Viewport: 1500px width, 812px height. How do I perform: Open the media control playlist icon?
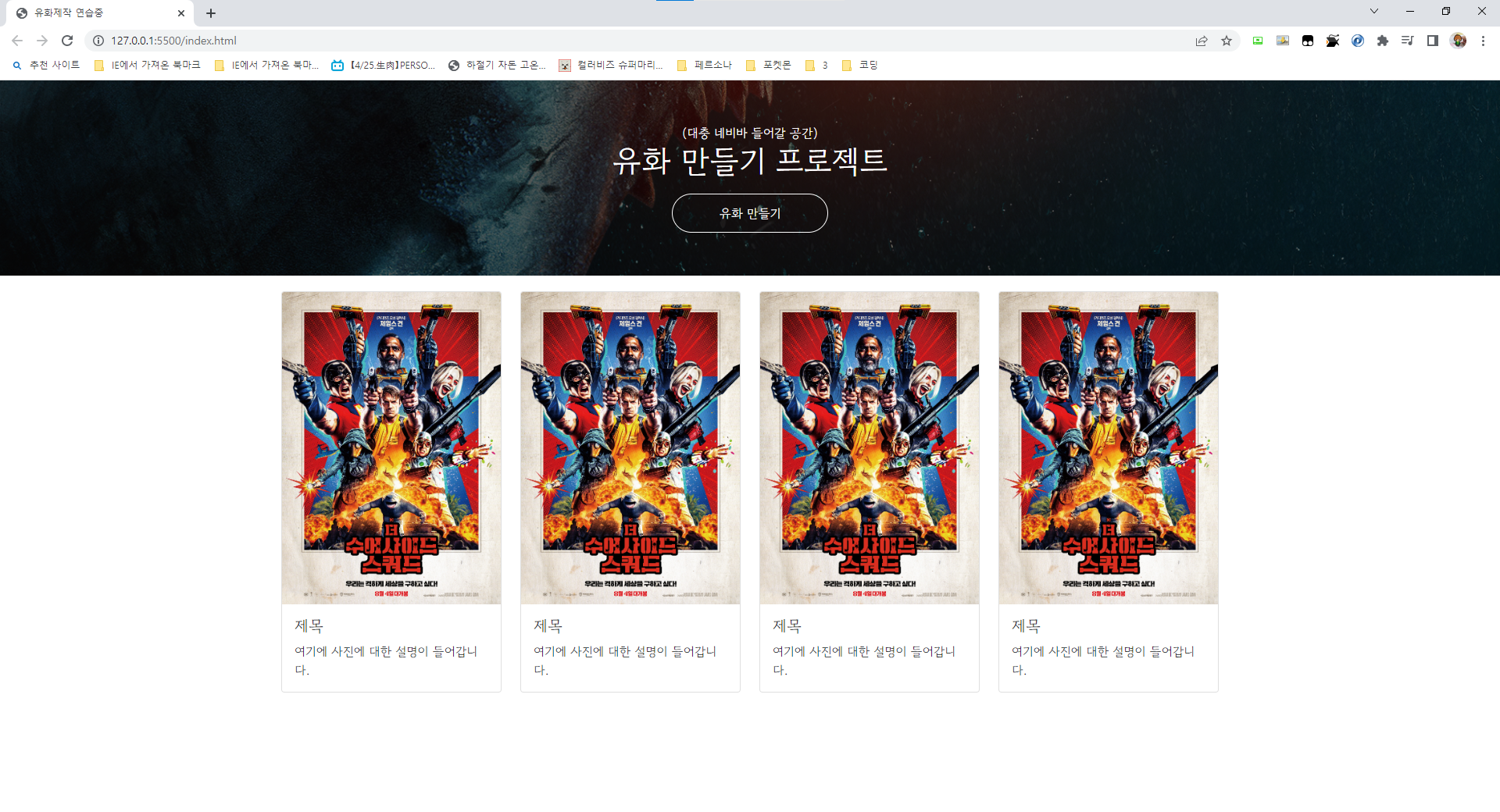pos(1408,41)
